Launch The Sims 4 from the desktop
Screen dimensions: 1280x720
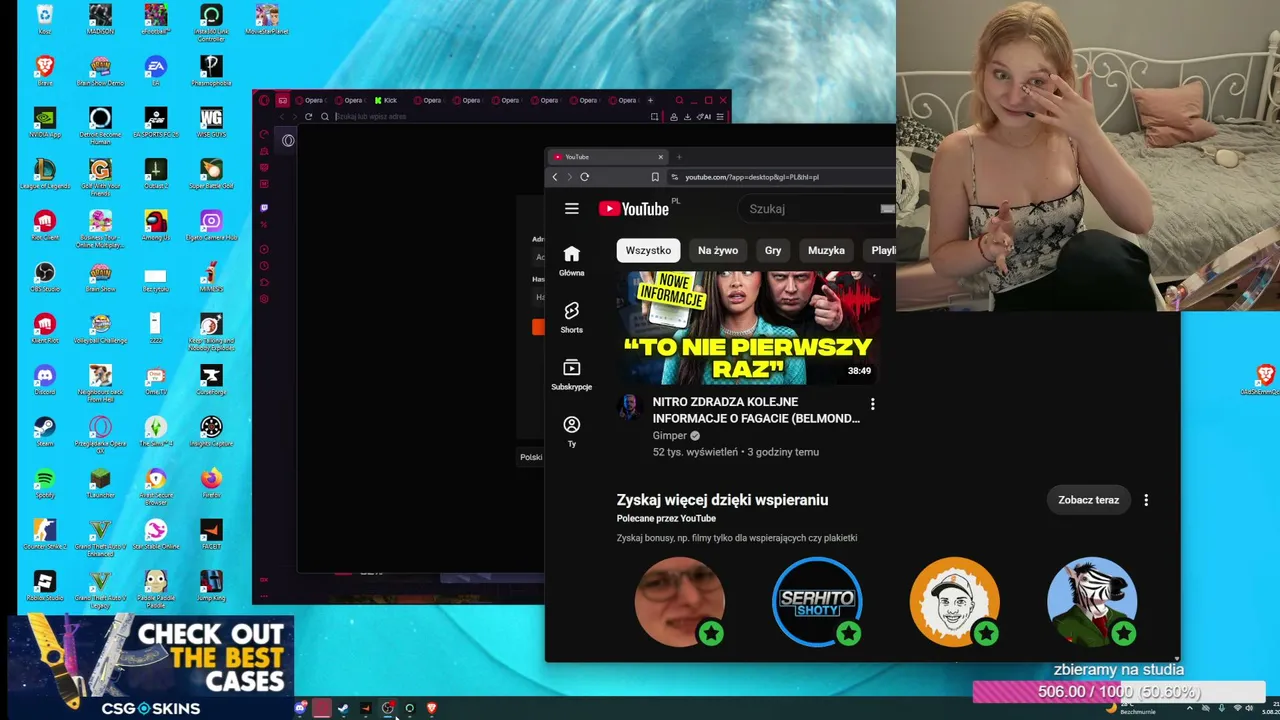[155, 431]
